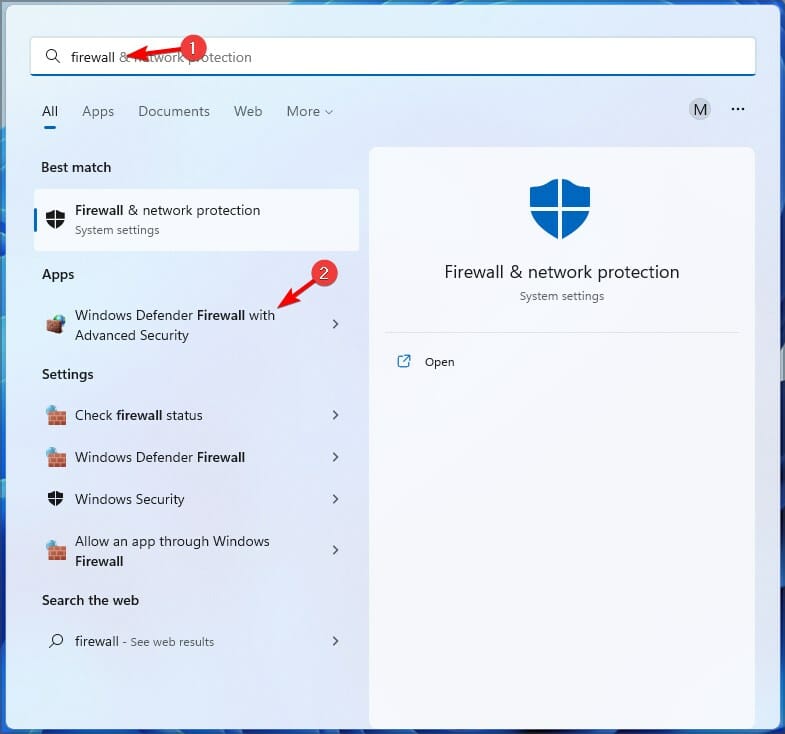Viewport: 785px width, 734px height.
Task: Switch to the All tab
Action: pyautogui.click(x=50, y=111)
